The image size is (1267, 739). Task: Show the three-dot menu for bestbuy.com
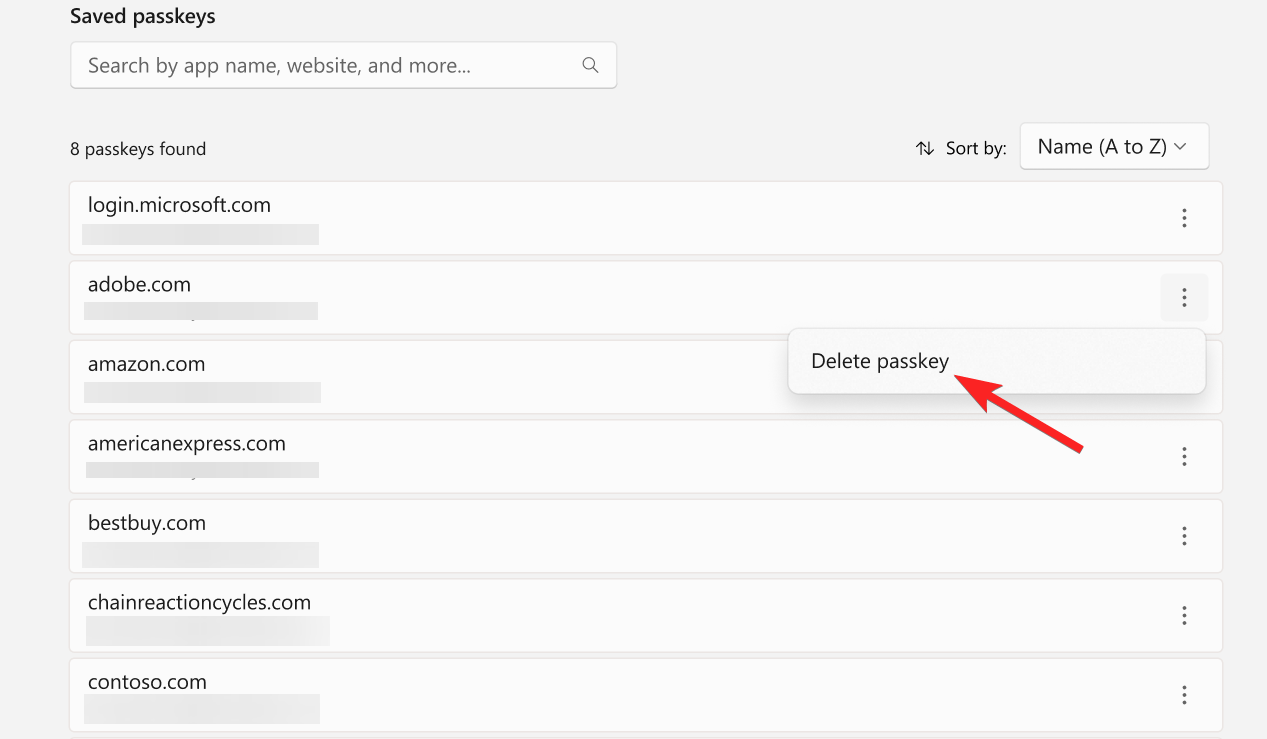point(1184,536)
